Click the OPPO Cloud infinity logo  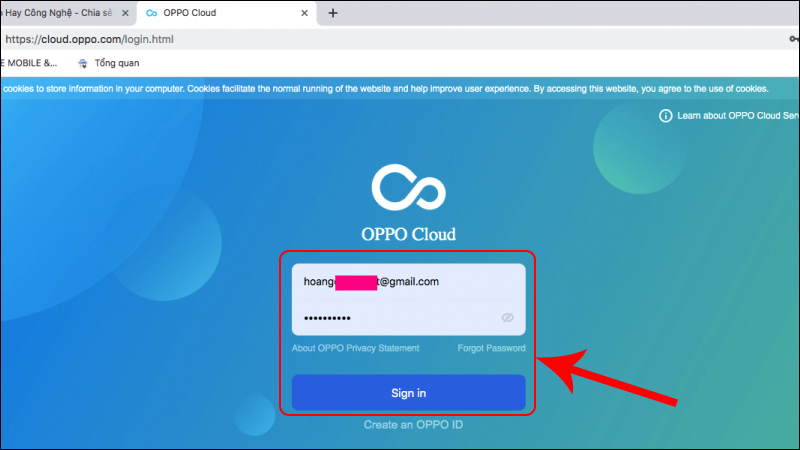408,187
